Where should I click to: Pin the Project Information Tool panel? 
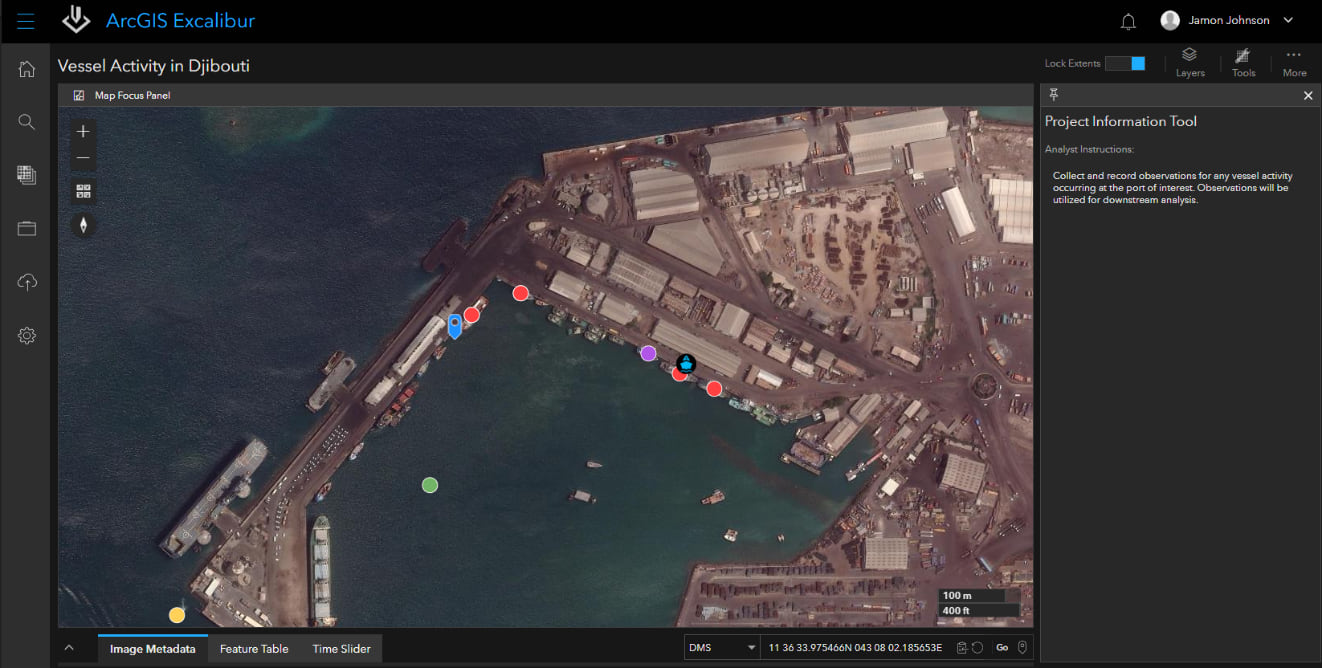[x=1053, y=95]
